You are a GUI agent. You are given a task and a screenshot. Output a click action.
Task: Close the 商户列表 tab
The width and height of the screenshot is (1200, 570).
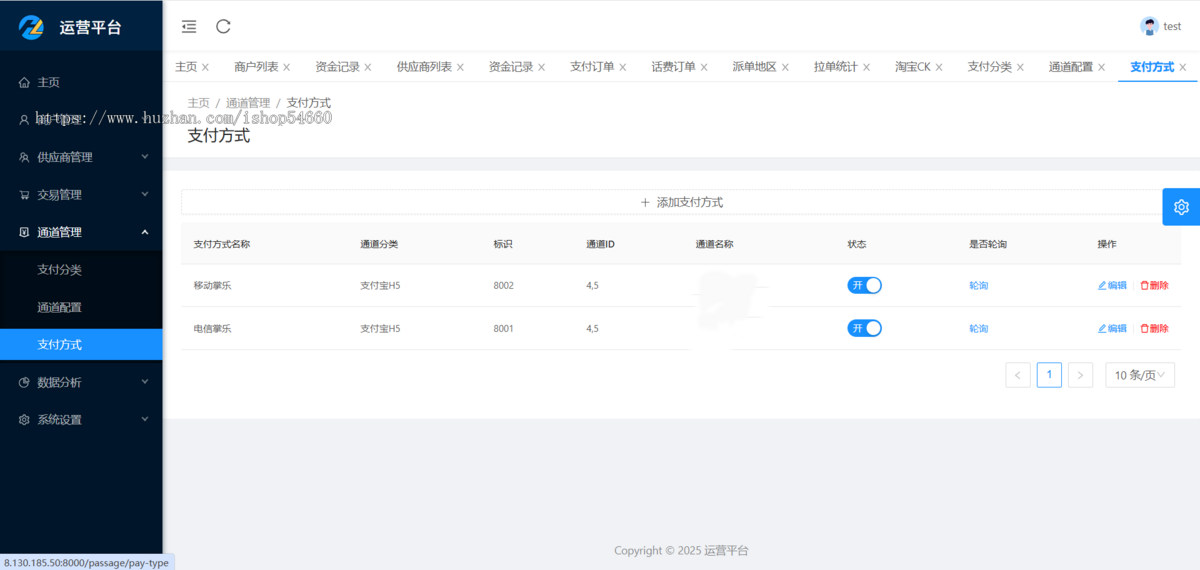pos(286,67)
